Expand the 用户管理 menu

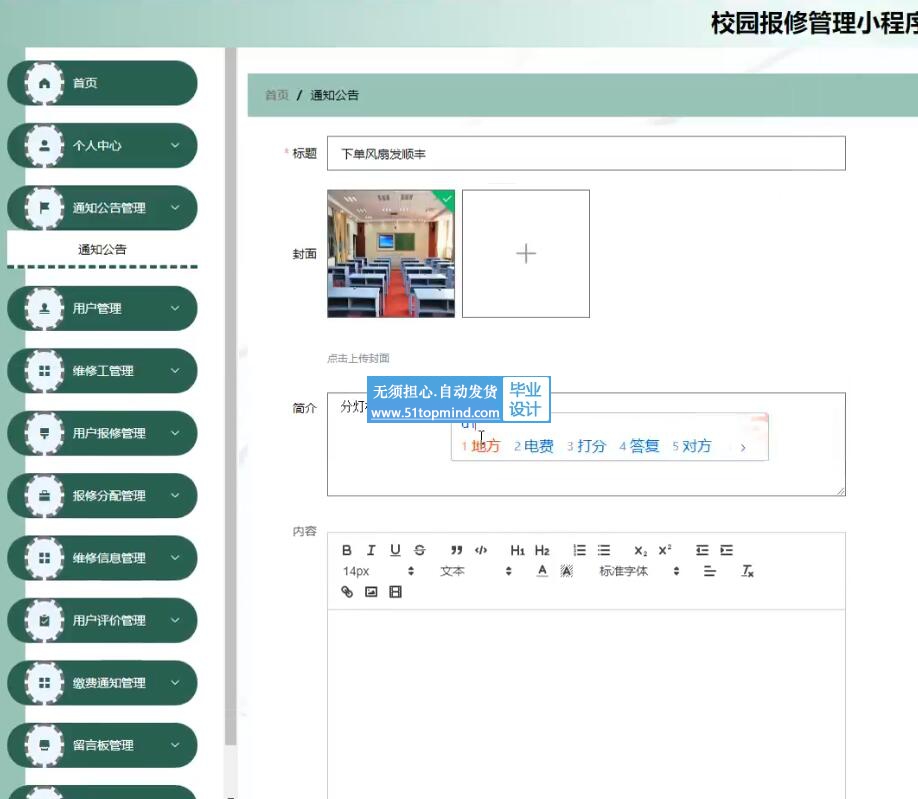point(102,308)
